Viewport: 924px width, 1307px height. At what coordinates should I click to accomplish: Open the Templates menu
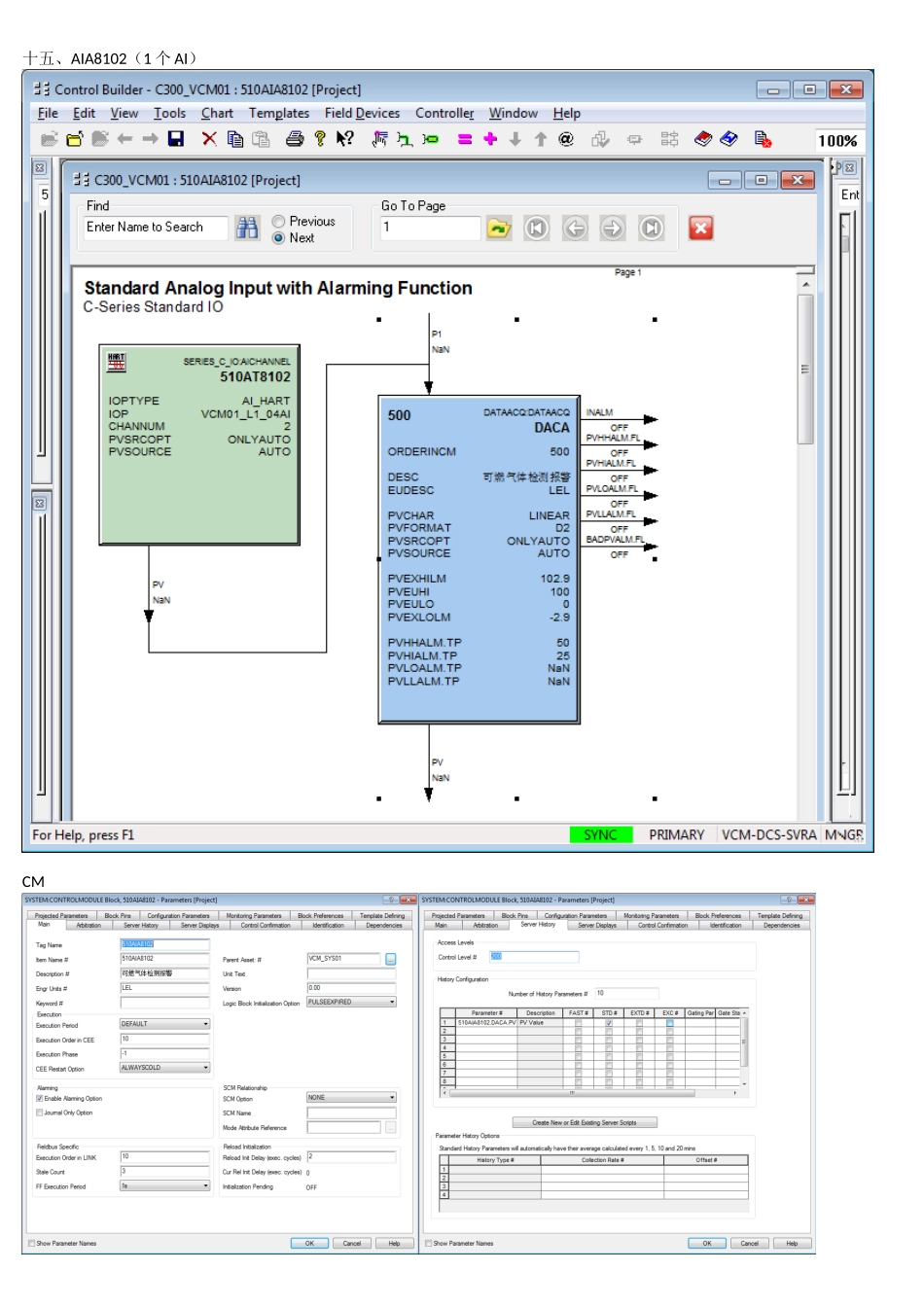coord(278,113)
